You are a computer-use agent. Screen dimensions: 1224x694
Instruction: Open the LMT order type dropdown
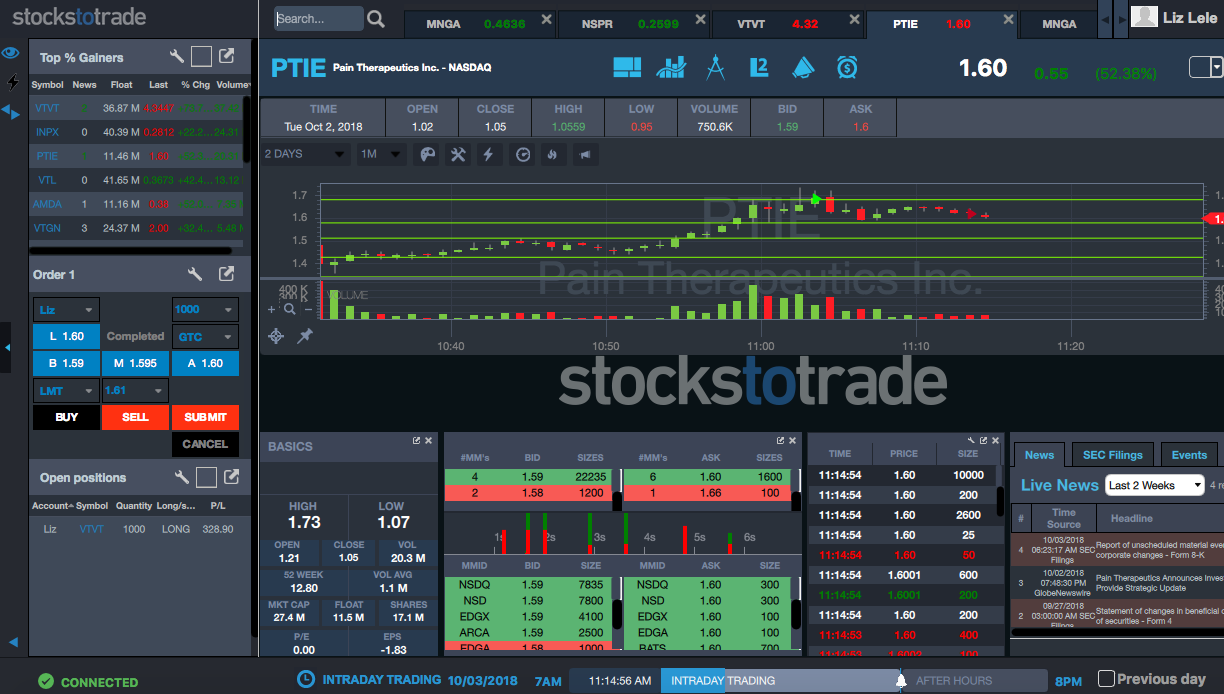[x=66, y=390]
